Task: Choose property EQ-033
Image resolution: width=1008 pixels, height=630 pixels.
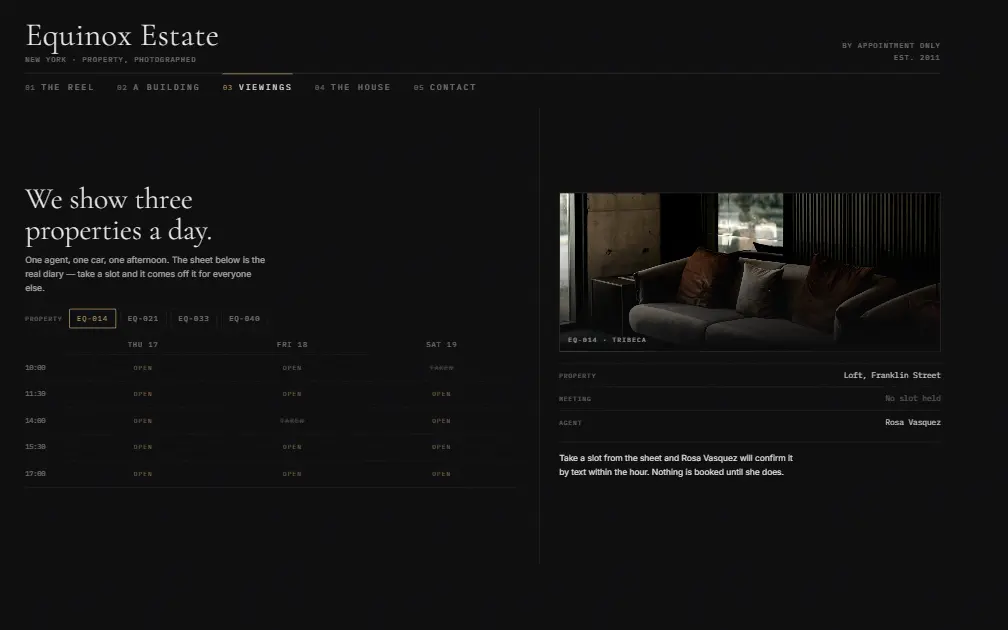Action: pos(194,319)
